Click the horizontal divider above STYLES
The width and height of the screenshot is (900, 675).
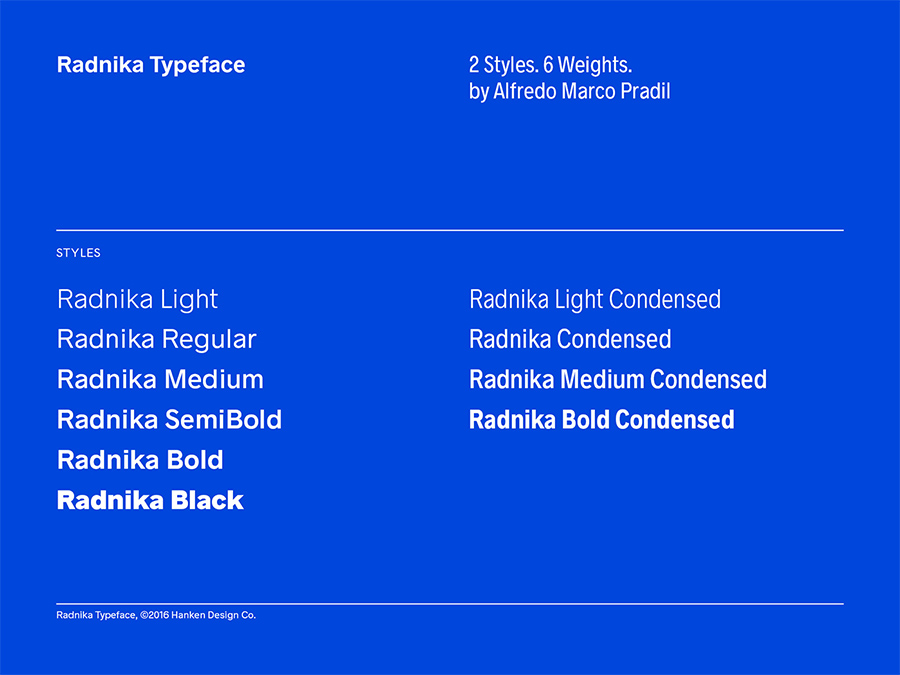pyautogui.click(x=450, y=230)
